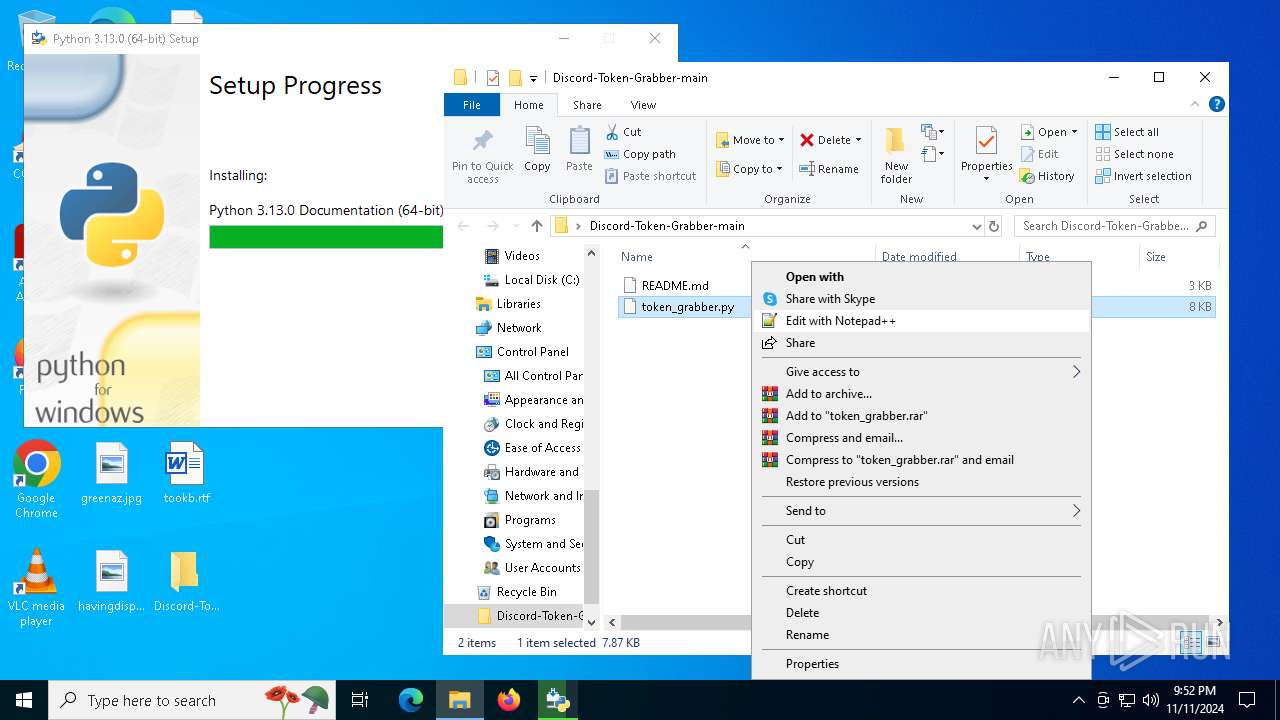Screen dimensions: 1280x720
Task: Open the File tab
Action: pyautogui.click(x=472, y=105)
